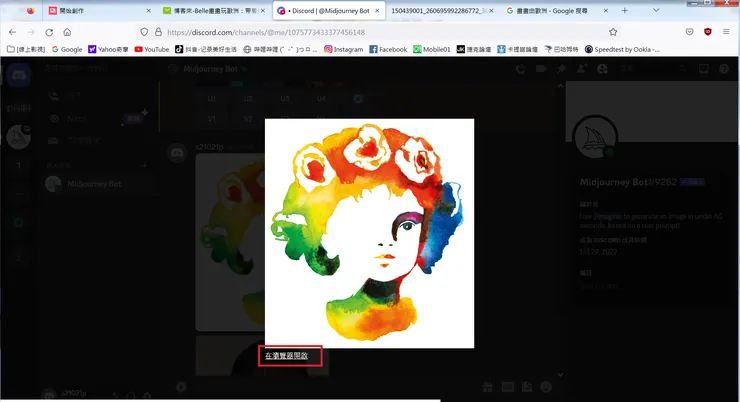Open the Mobile01 bookmark
The image size is (740, 402).
(432, 49)
